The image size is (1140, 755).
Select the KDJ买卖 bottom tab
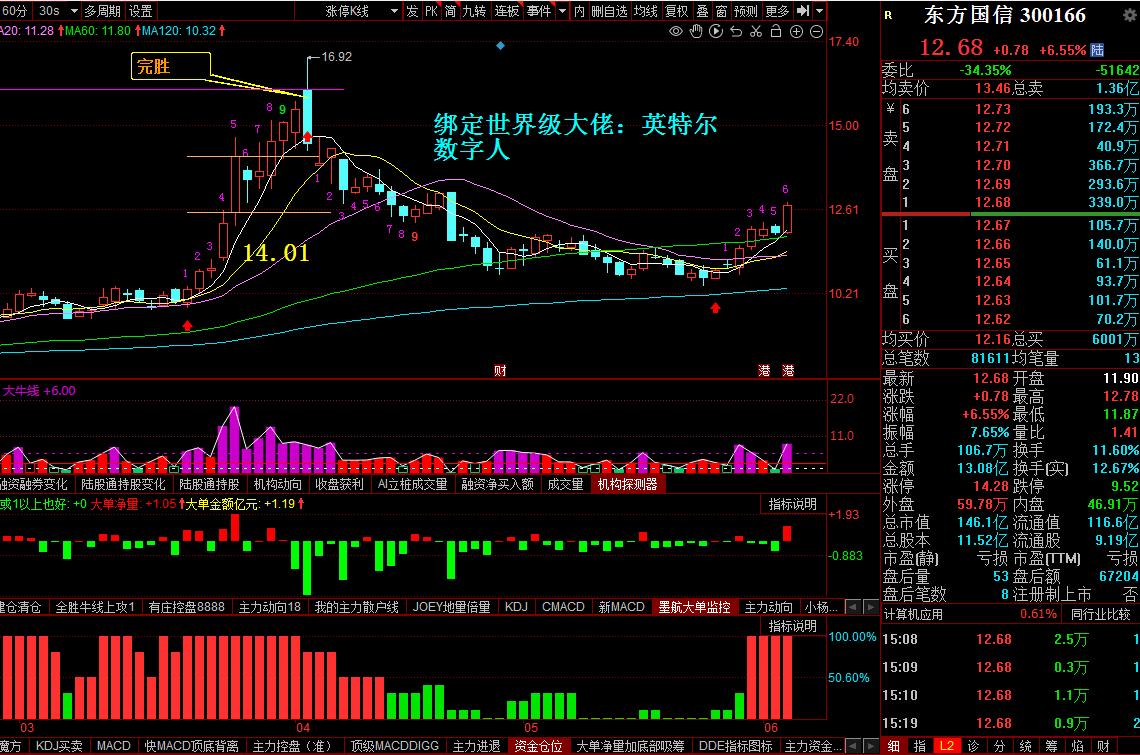point(60,746)
